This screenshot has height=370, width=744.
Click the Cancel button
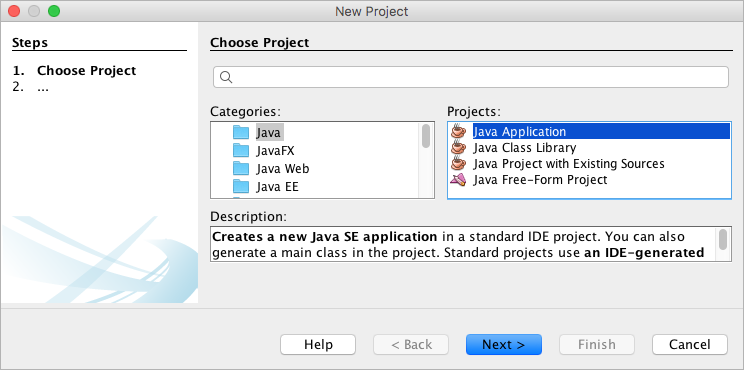(x=689, y=344)
